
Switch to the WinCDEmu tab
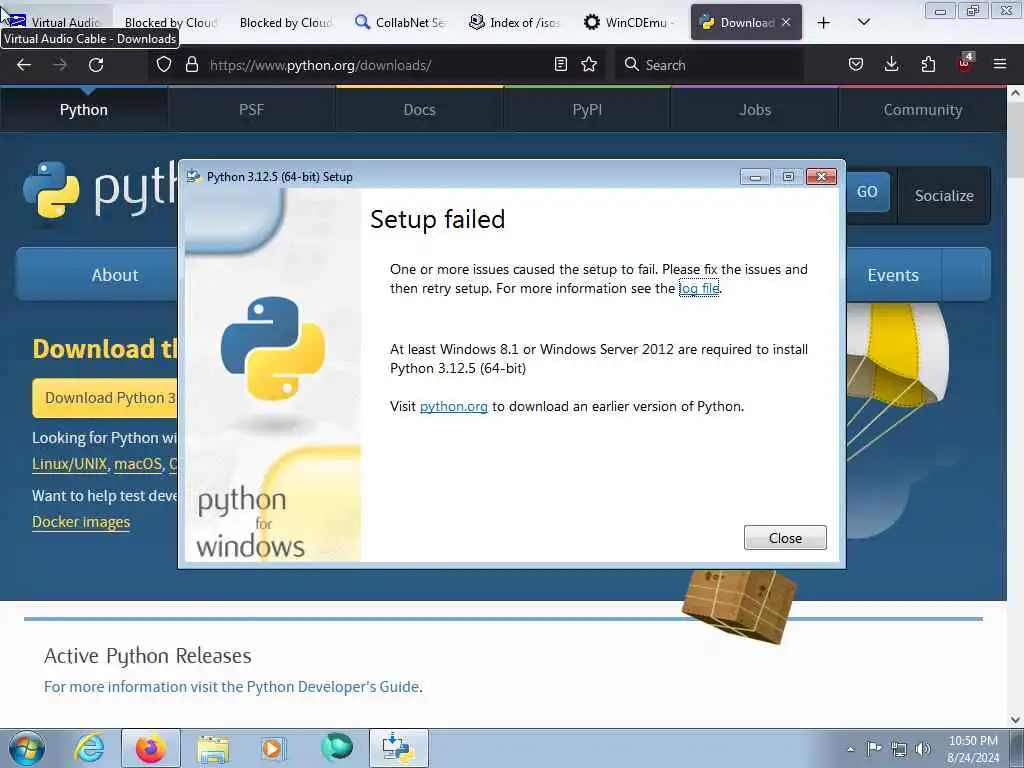click(631, 23)
